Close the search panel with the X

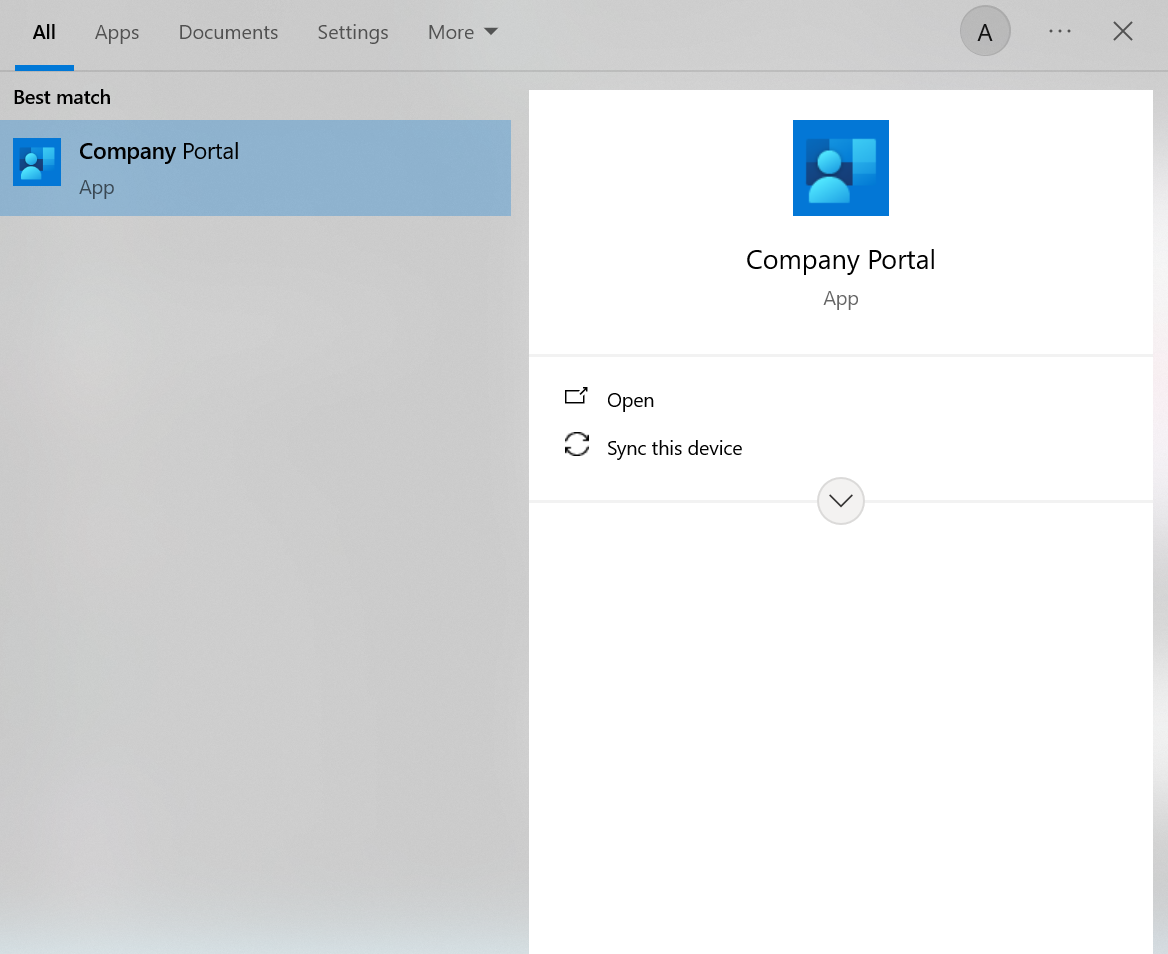click(x=1122, y=32)
